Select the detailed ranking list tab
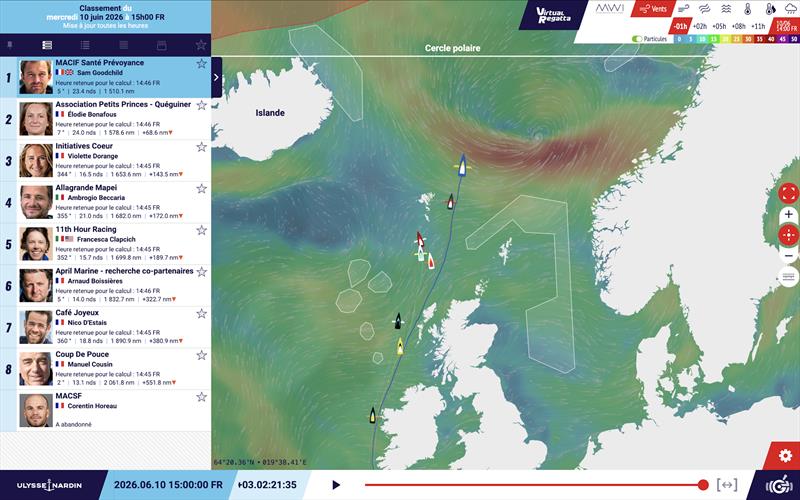800x500 pixels. pos(47,45)
